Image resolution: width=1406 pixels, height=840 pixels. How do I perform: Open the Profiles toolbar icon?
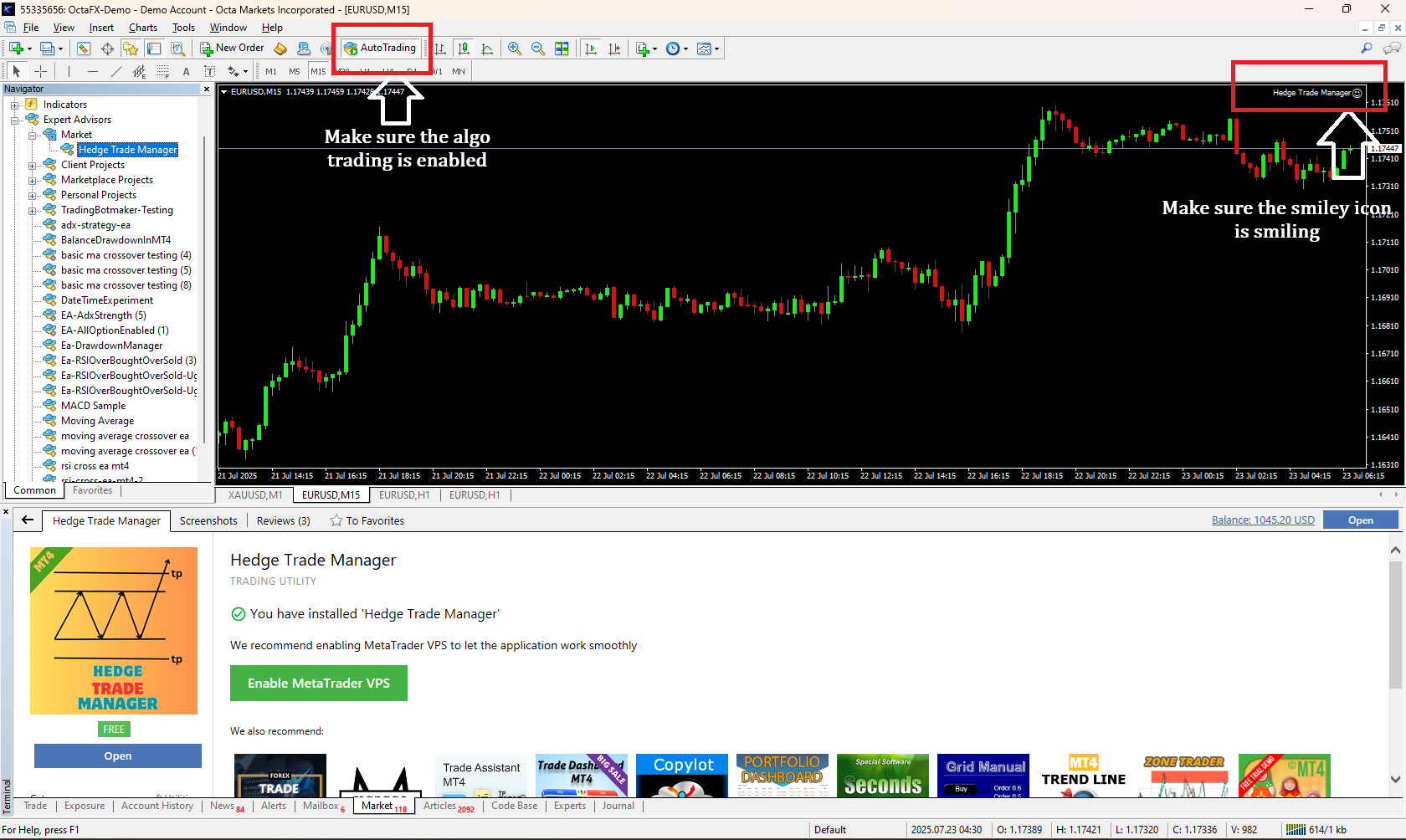[x=49, y=49]
